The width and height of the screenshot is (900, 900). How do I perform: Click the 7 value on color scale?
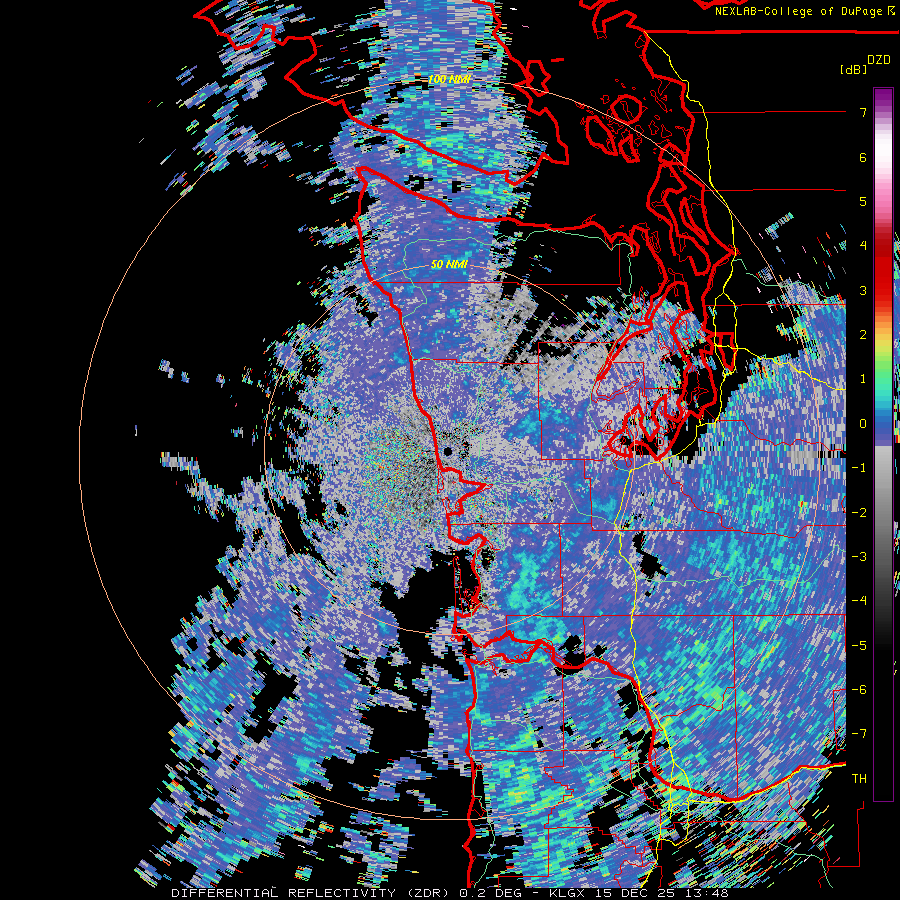863,112
